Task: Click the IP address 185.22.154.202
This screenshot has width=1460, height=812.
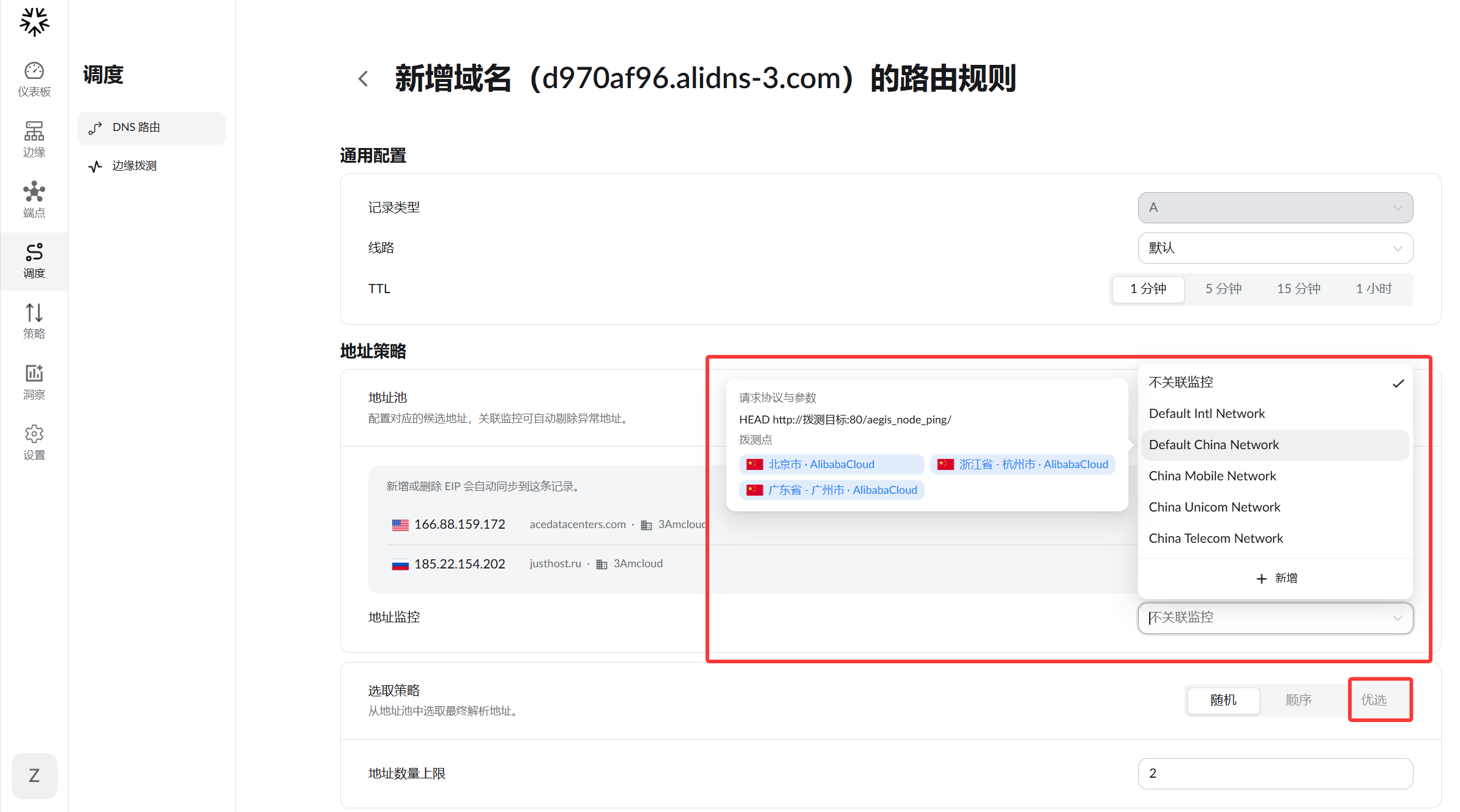Action: click(460, 564)
